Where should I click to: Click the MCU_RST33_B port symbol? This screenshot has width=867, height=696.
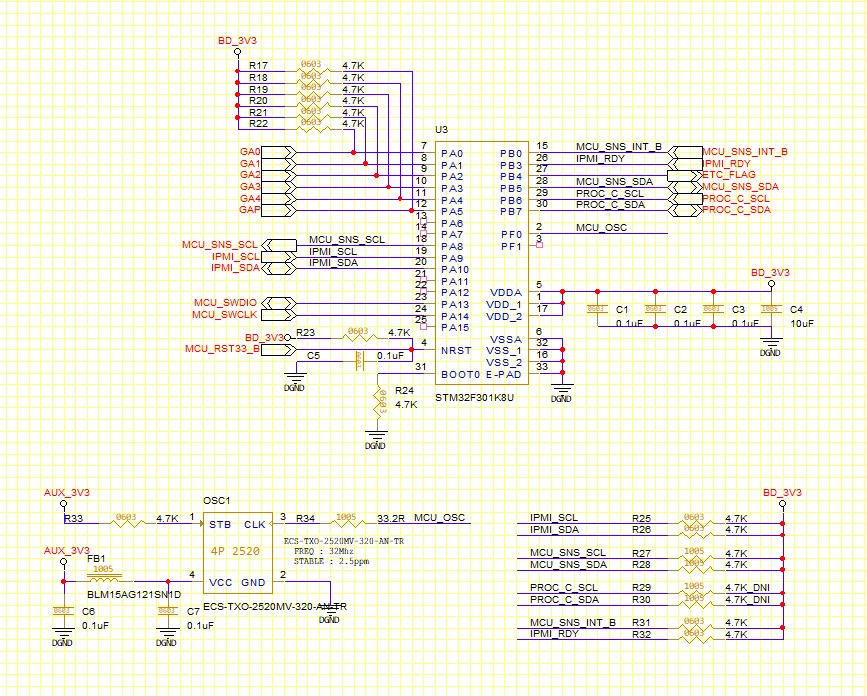(x=278, y=349)
